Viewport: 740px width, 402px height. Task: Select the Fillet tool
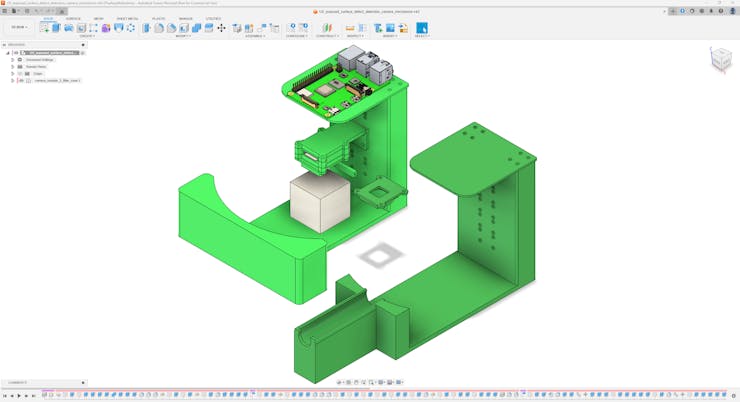point(159,28)
